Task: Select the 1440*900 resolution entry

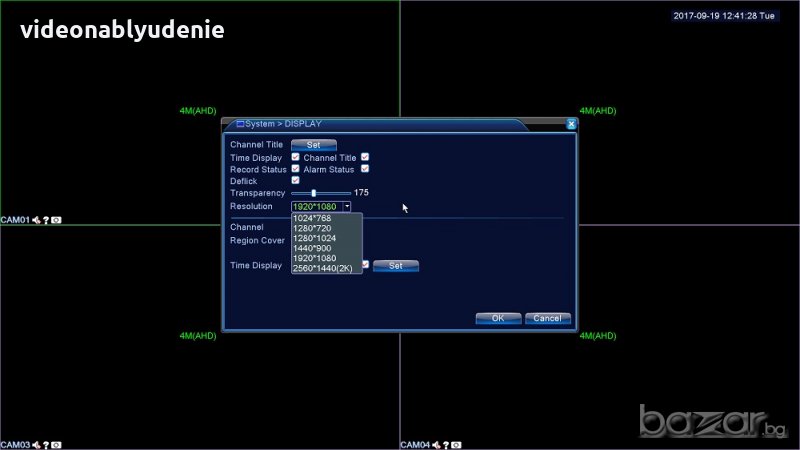Action: [312, 248]
